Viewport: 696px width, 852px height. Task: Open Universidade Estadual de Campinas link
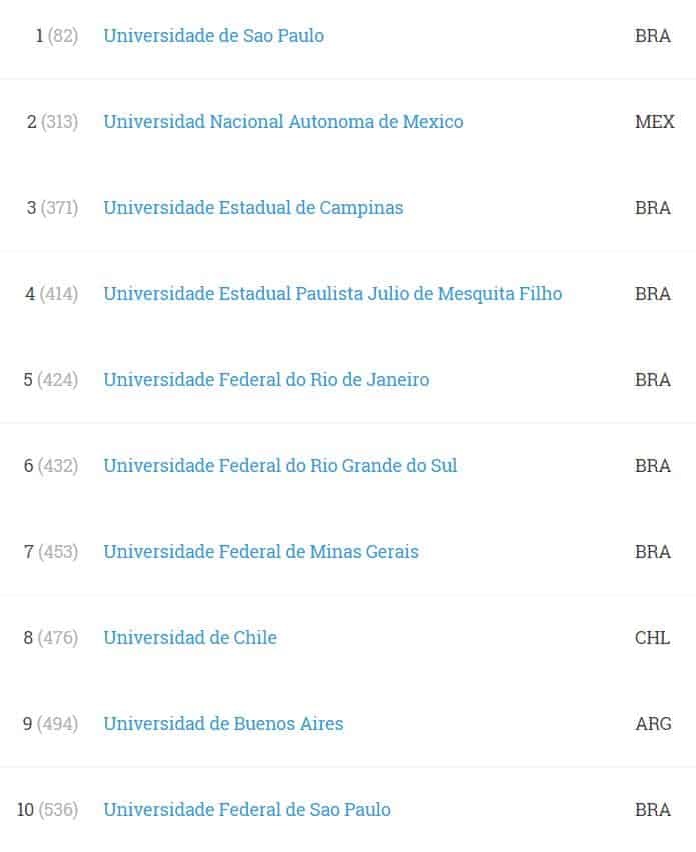coord(253,208)
